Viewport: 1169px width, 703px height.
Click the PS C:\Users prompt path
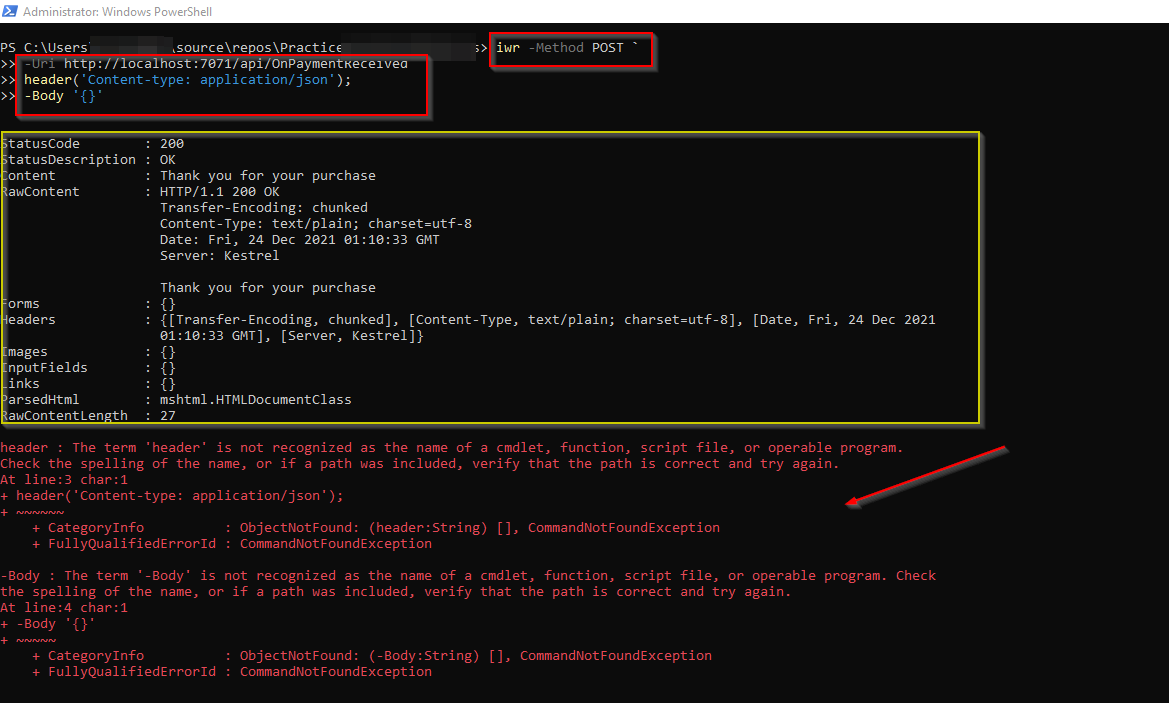click(244, 48)
